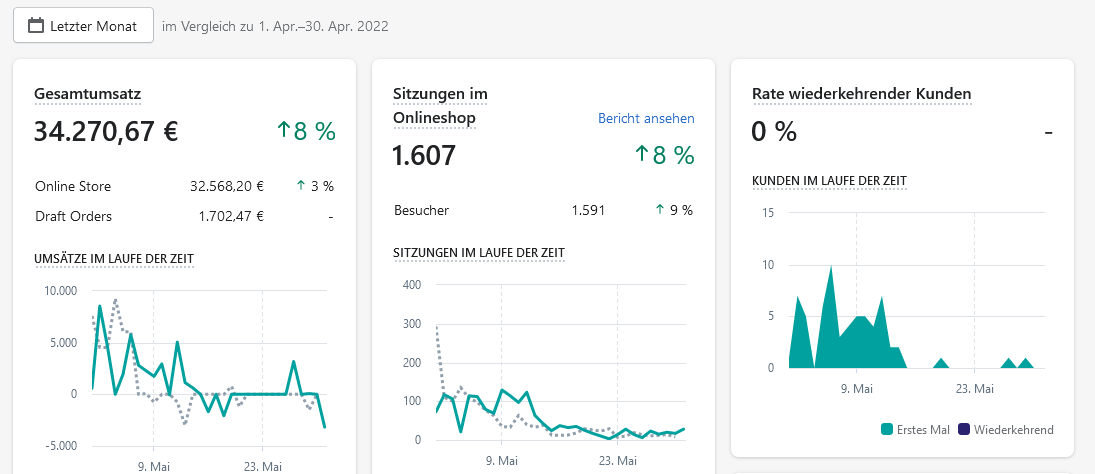Click the Online Store revenue row label
This screenshot has width=1095, height=474.
(x=73, y=186)
